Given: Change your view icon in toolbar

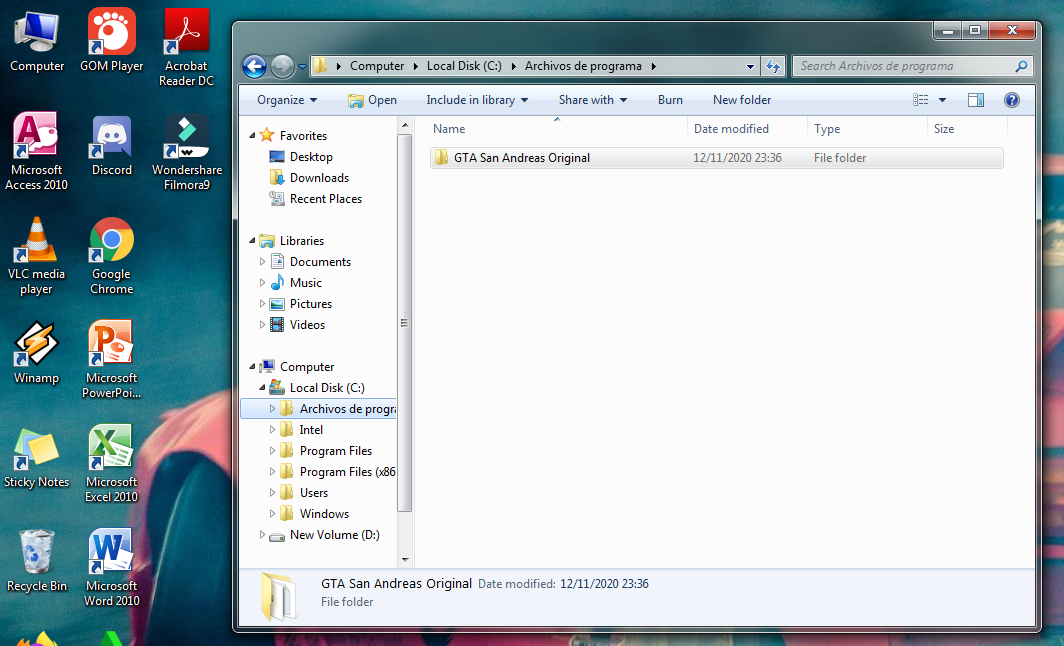Looking at the screenshot, I should pos(920,100).
